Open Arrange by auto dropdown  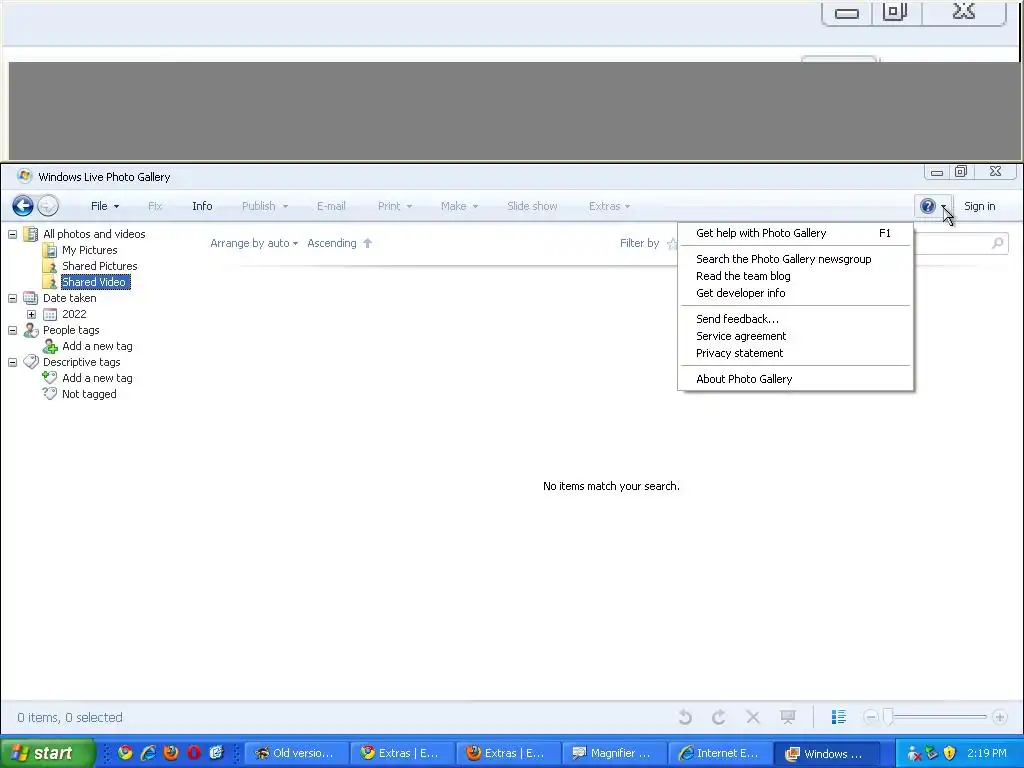pos(254,244)
